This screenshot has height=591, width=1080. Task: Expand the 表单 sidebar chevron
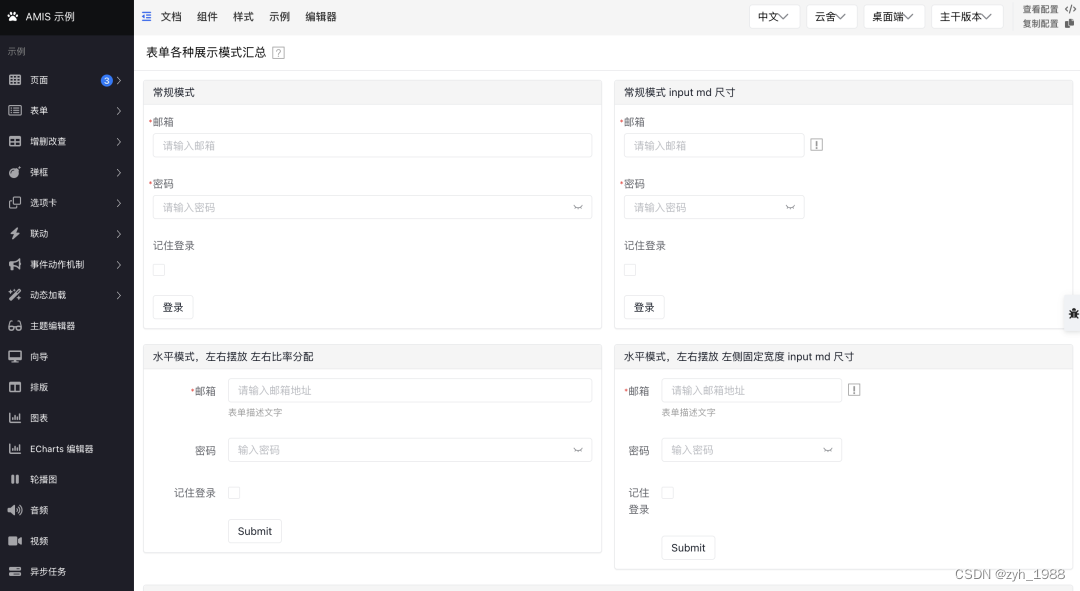pos(119,111)
